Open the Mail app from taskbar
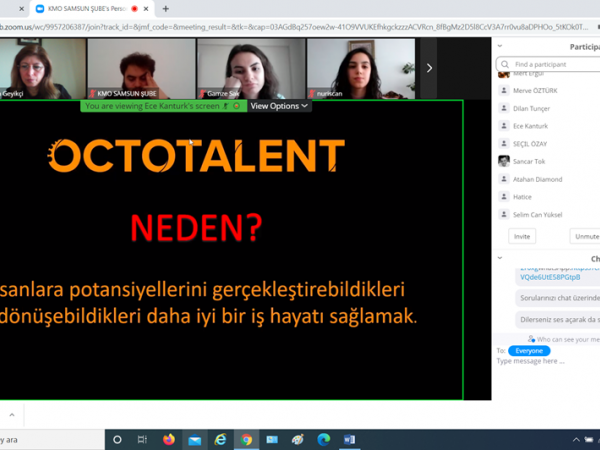This screenshot has height=450, width=600. [195, 440]
